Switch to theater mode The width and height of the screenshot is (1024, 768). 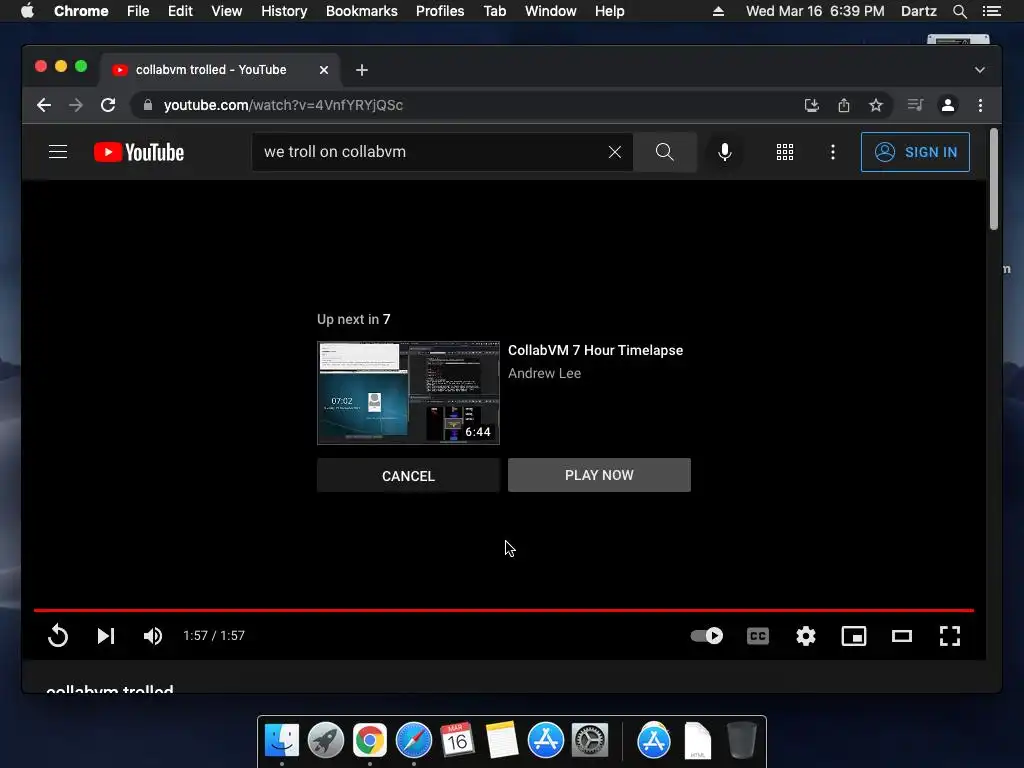pyautogui.click(x=902, y=635)
